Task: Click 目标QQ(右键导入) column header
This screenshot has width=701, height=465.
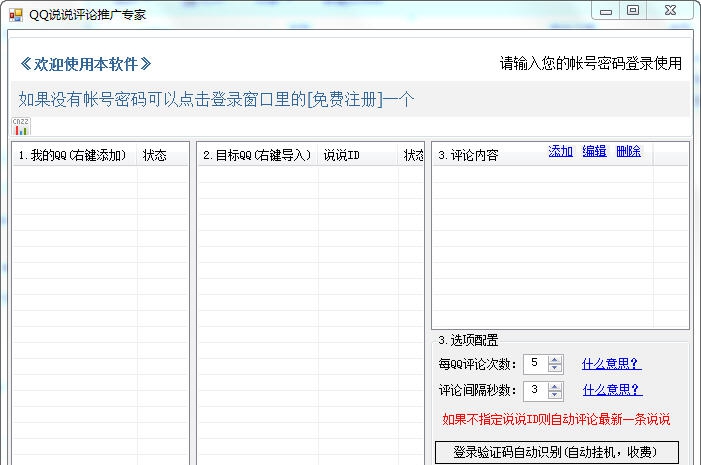Action: pos(258,155)
